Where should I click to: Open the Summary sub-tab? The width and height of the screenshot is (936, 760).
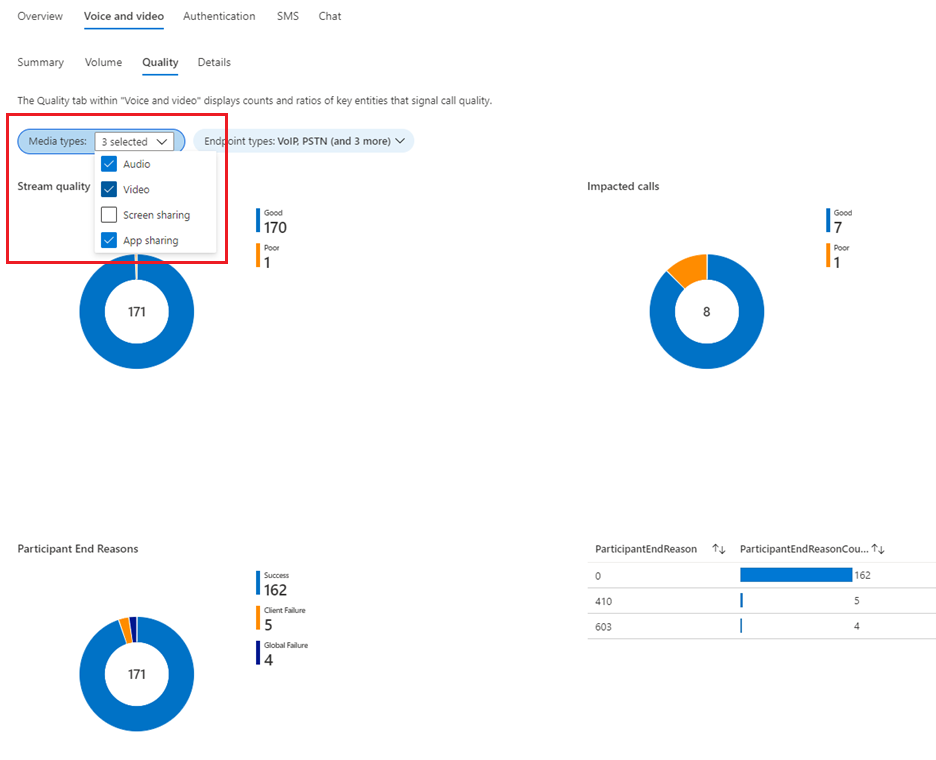tap(41, 62)
